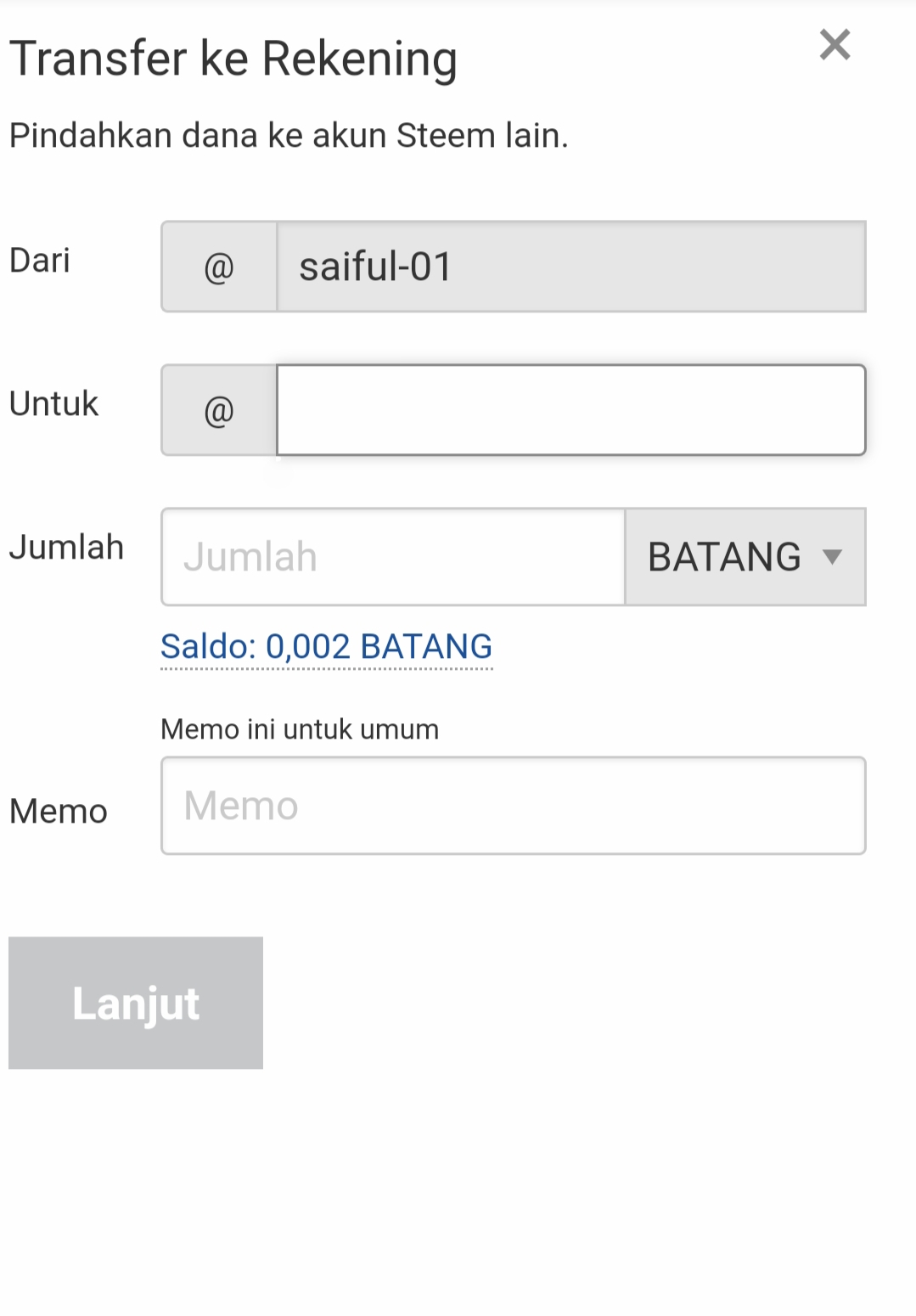Click the @ symbol beside Dari field

(x=219, y=267)
